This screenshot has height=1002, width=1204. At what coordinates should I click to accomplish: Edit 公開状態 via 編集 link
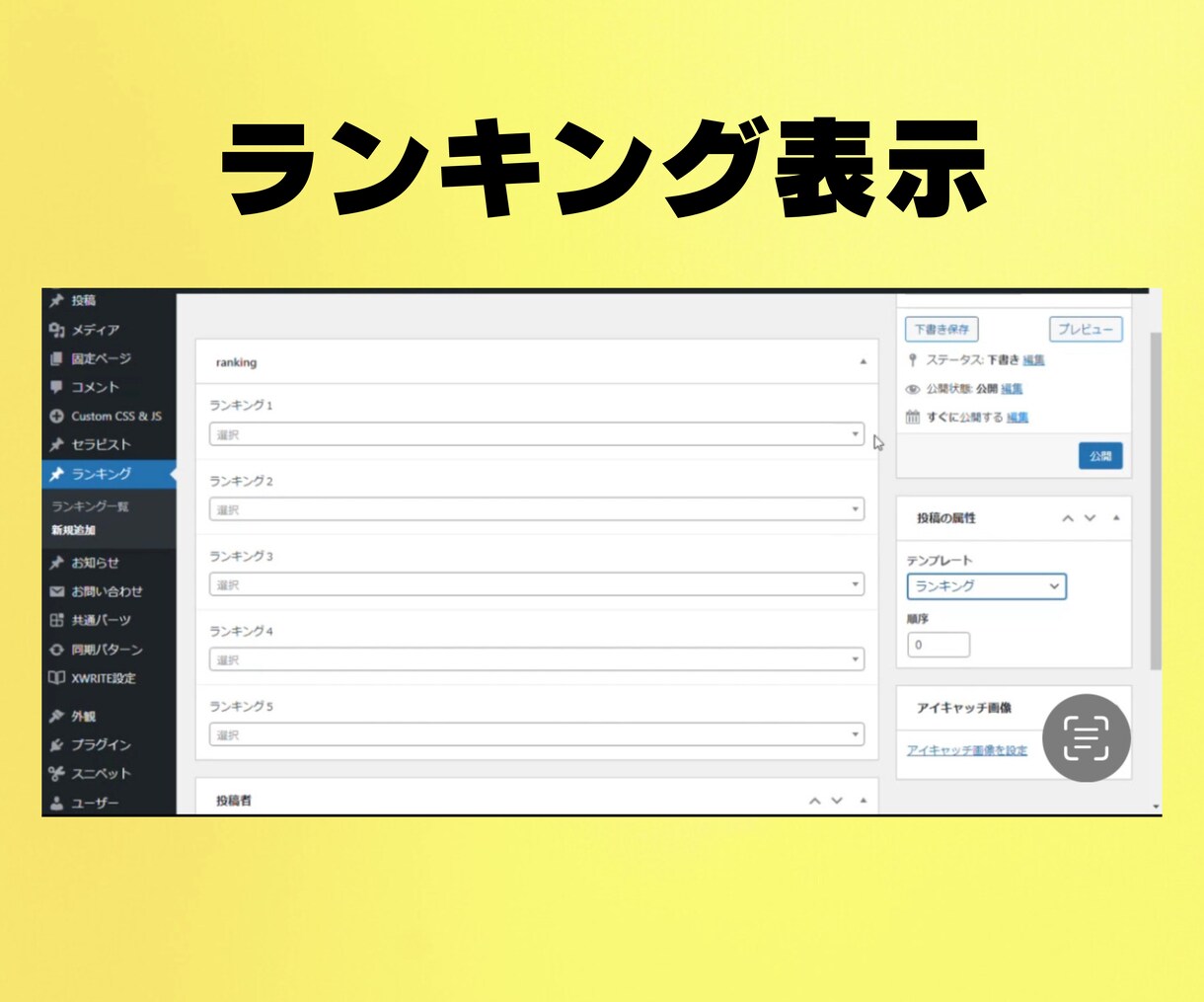1012,389
